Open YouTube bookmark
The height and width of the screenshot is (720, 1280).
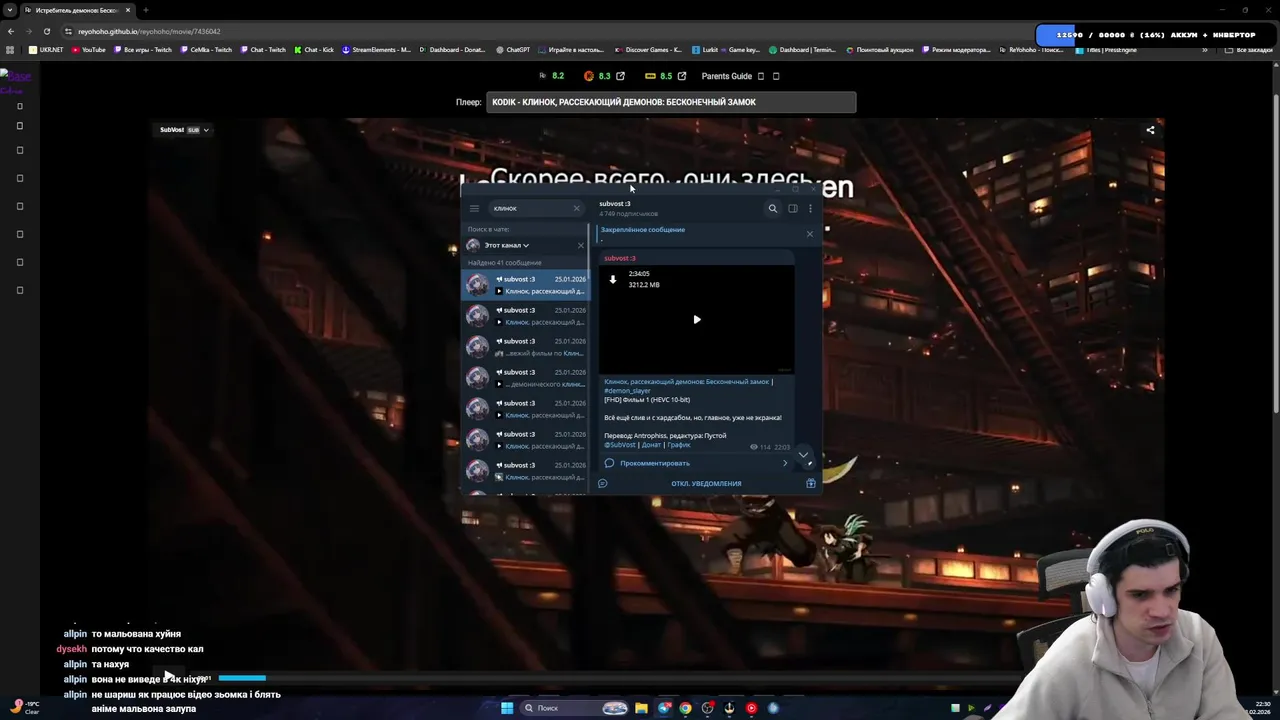click(x=89, y=50)
